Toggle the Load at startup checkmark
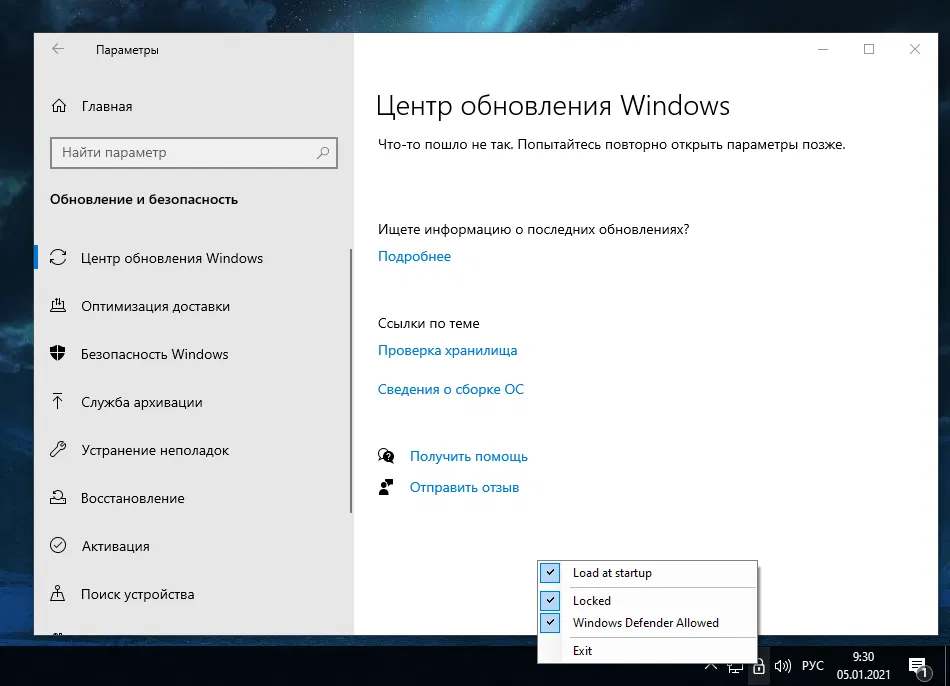The image size is (950, 686). click(x=550, y=573)
